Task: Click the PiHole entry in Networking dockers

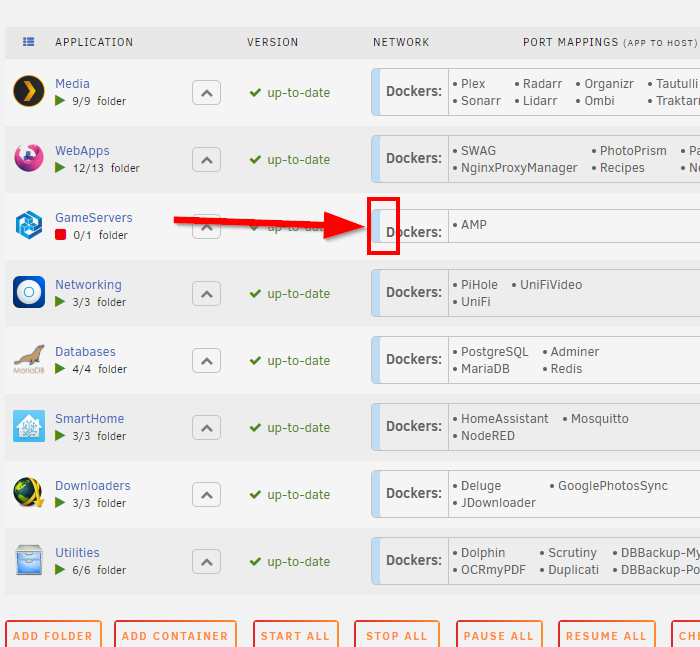Action: click(479, 284)
